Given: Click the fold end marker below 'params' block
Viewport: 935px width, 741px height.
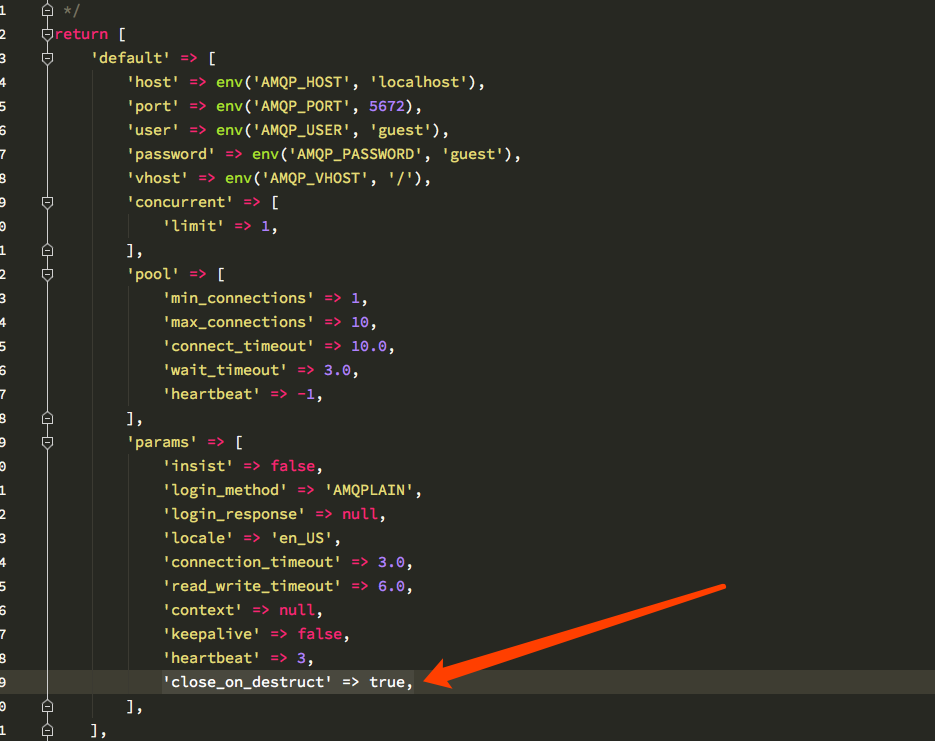Looking at the screenshot, I should click(x=47, y=706).
